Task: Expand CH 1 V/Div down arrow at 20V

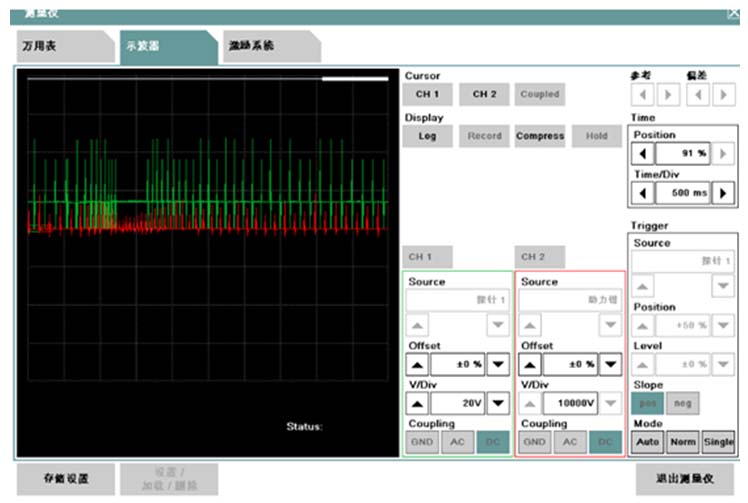Action: 497,404
